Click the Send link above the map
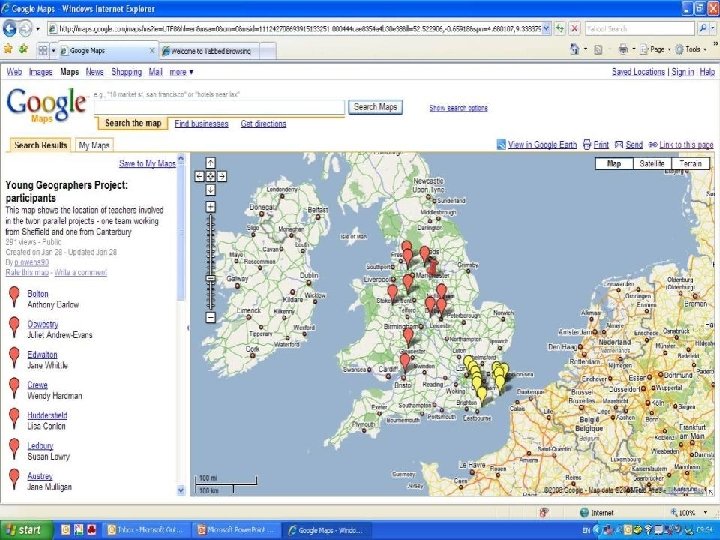The height and width of the screenshot is (540, 720). coord(634,145)
